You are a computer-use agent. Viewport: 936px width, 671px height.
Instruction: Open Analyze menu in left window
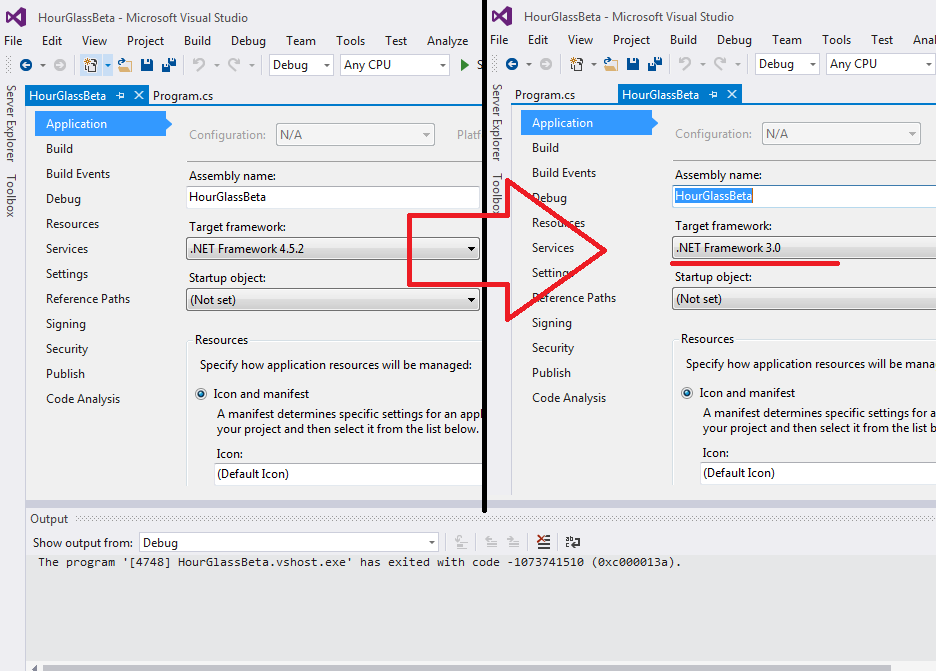coord(447,41)
